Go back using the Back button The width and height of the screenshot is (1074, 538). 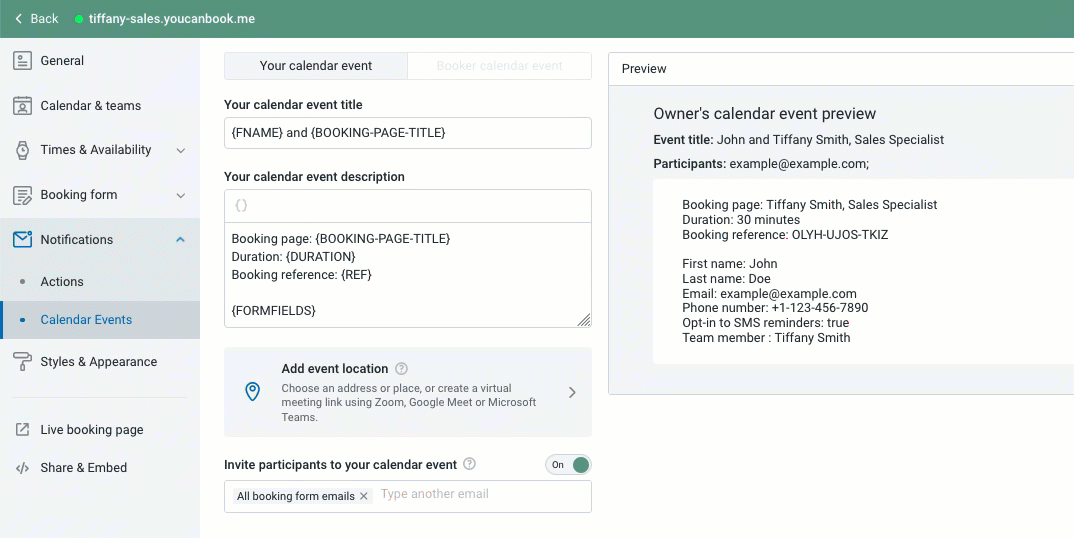(x=36, y=19)
